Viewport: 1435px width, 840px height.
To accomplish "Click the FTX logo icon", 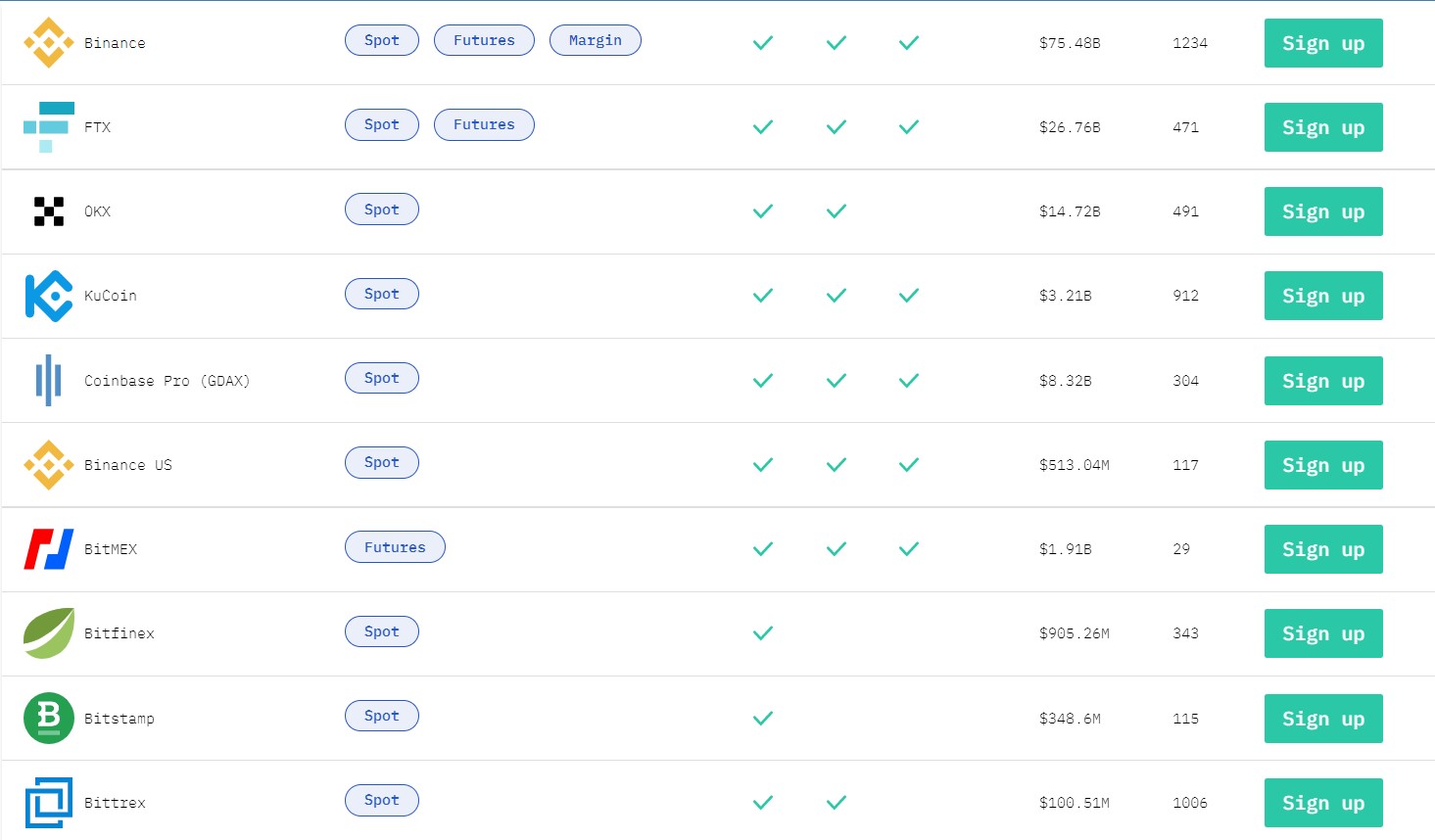I will point(49,127).
